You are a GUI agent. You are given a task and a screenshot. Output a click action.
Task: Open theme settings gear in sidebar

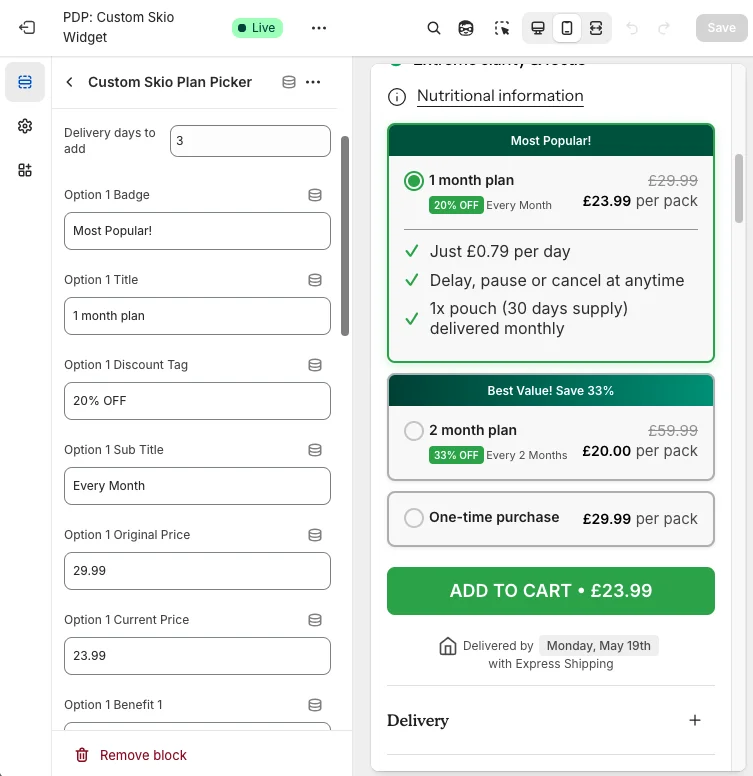pyautogui.click(x=25, y=126)
